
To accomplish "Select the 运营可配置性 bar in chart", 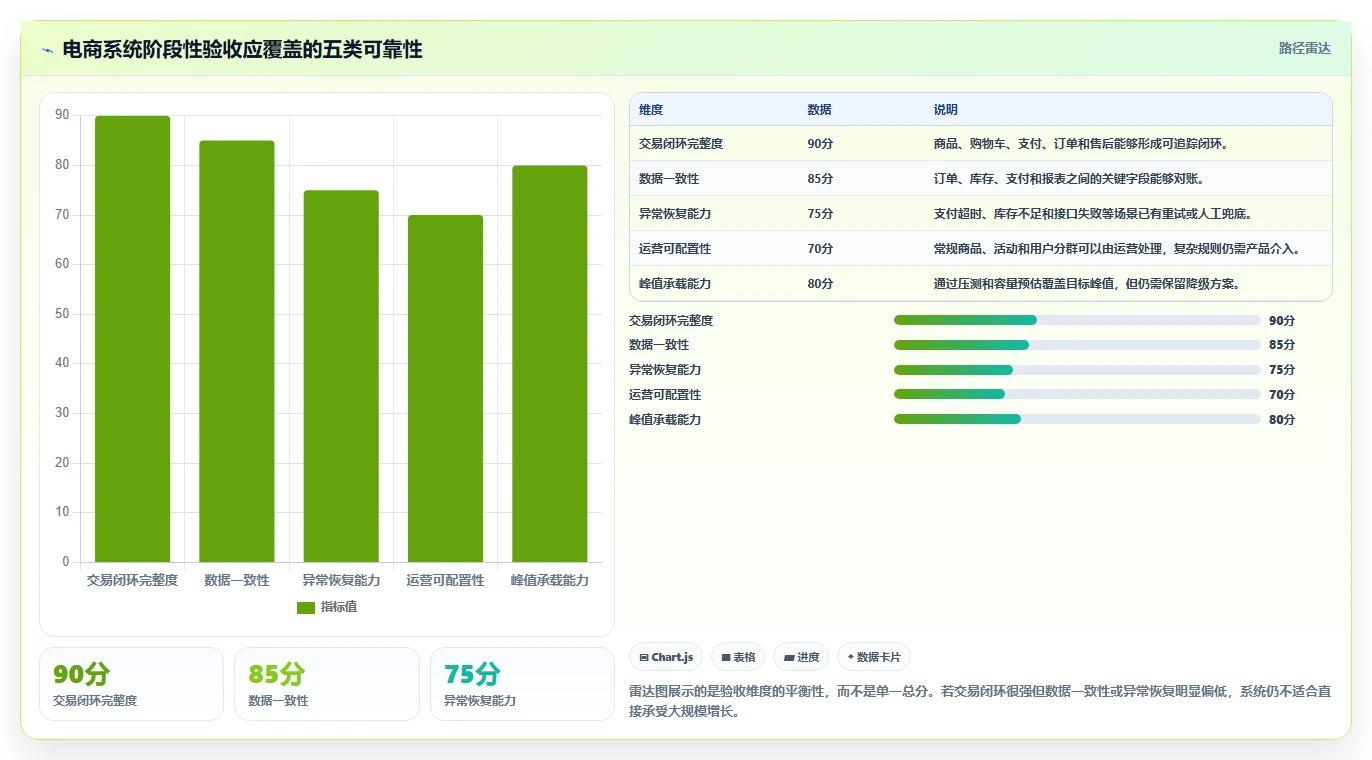I will click(x=445, y=388).
